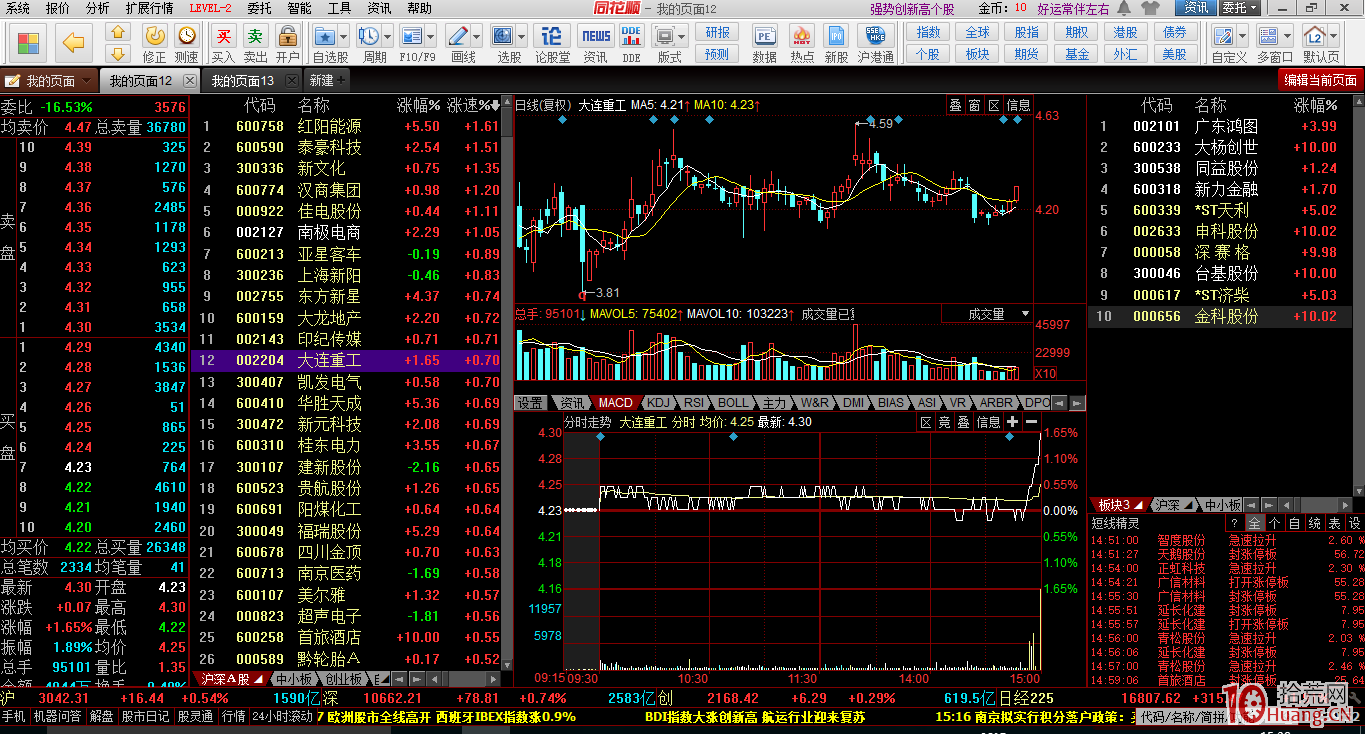Image resolution: width=1365 pixels, height=734 pixels.
Task: Expand the F10/F9 dropdown arrow
Action: 432,37
